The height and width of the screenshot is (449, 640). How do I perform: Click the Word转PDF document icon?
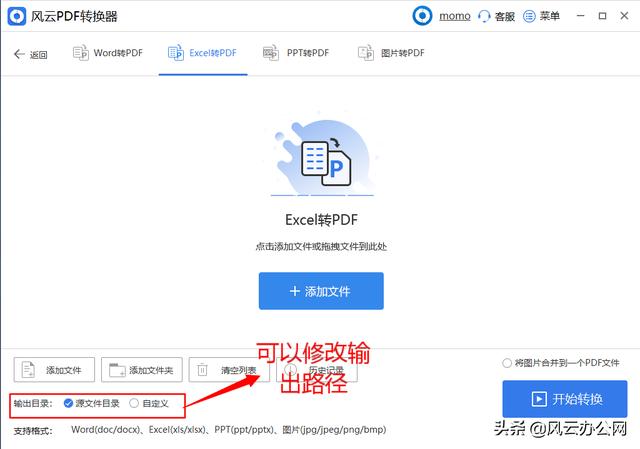[80, 53]
